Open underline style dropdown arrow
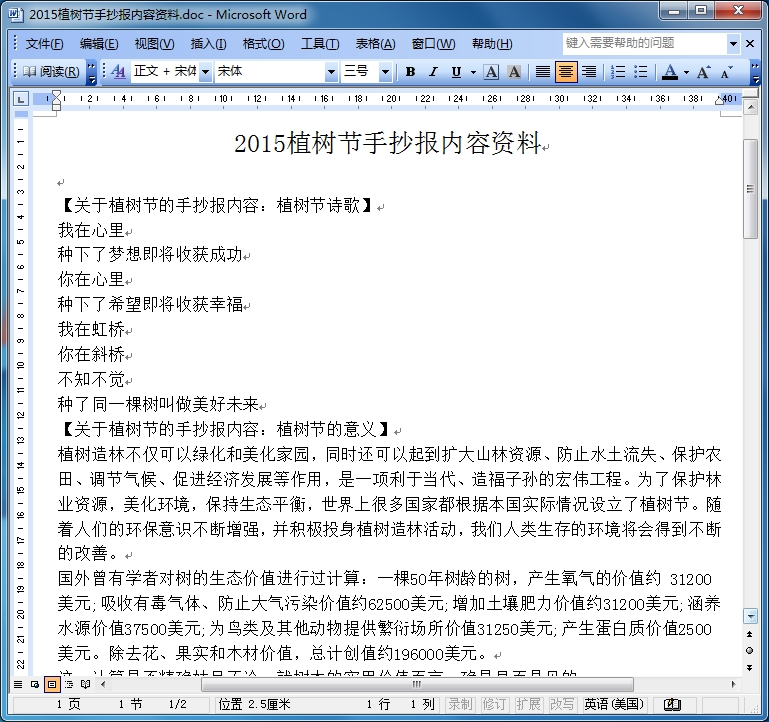This screenshot has width=769, height=722. click(473, 72)
